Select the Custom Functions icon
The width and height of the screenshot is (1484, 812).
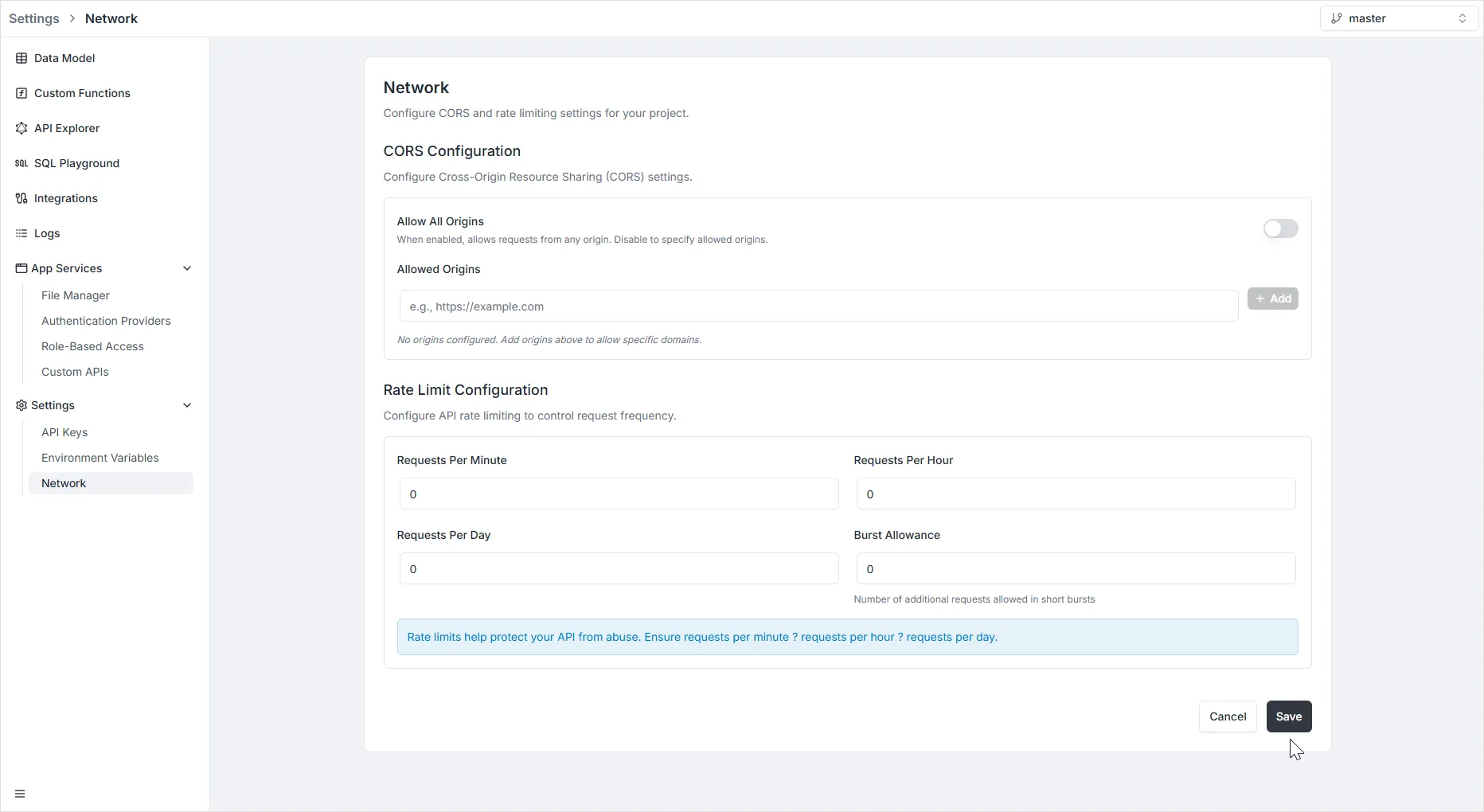(x=21, y=93)
